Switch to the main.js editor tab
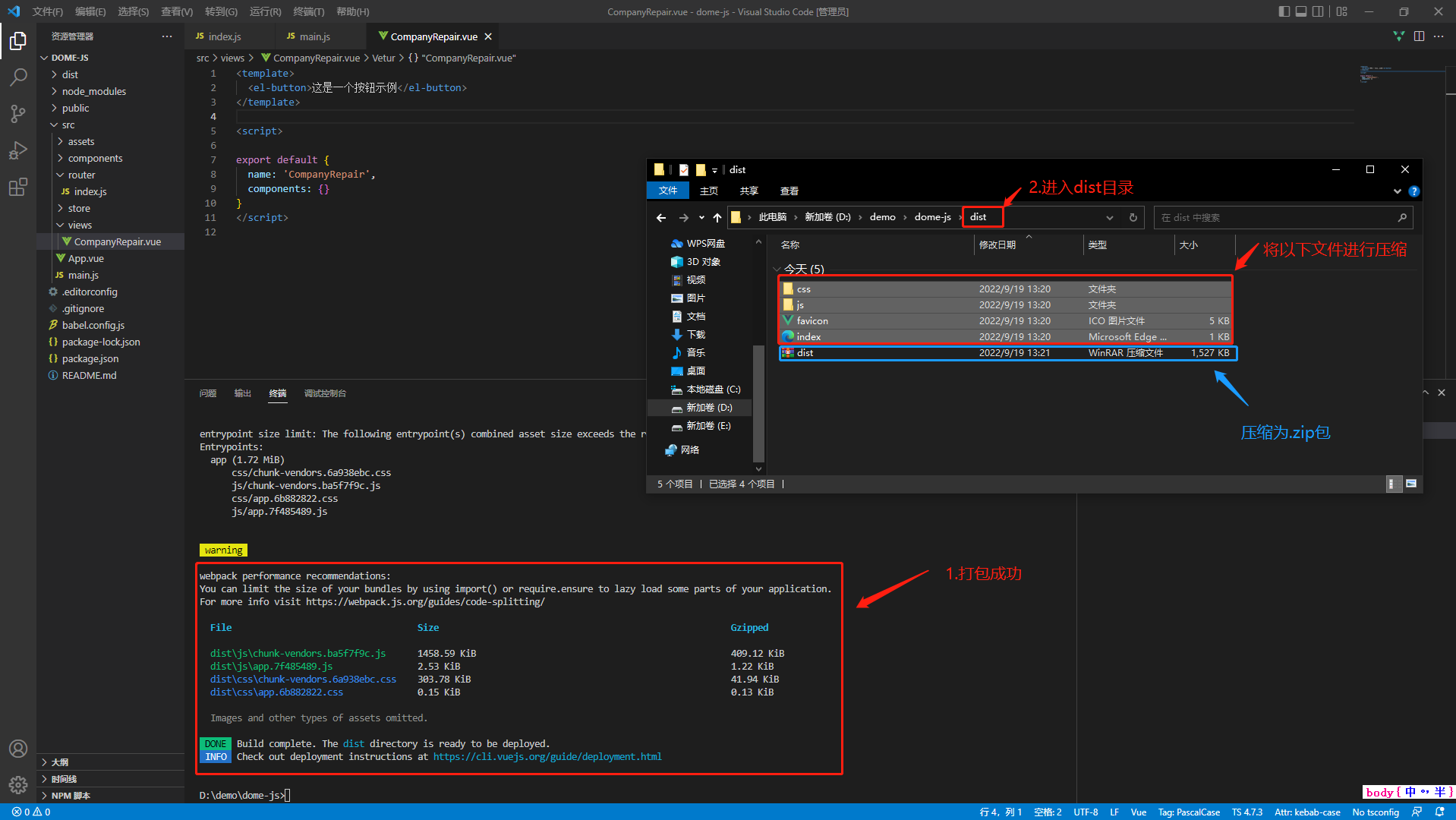Viewport: 1456px width, 820px height. point(314,36)
